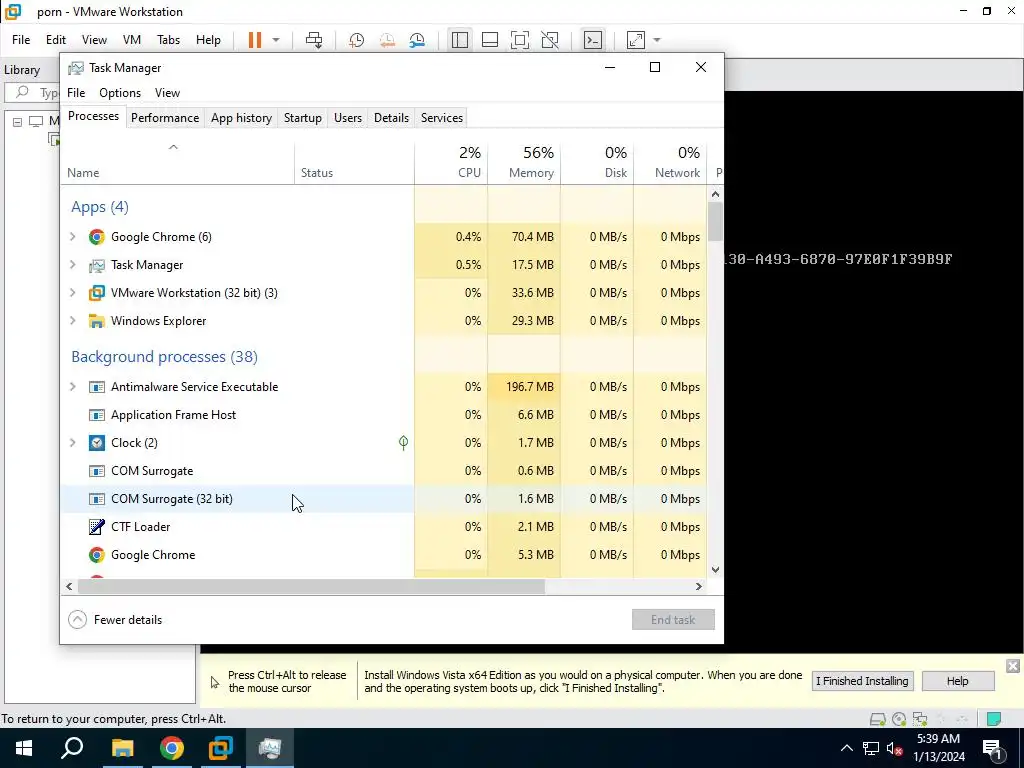Select the VMware Workstation process icon
Screen dimensions: 1024x768
coord(97,293)
